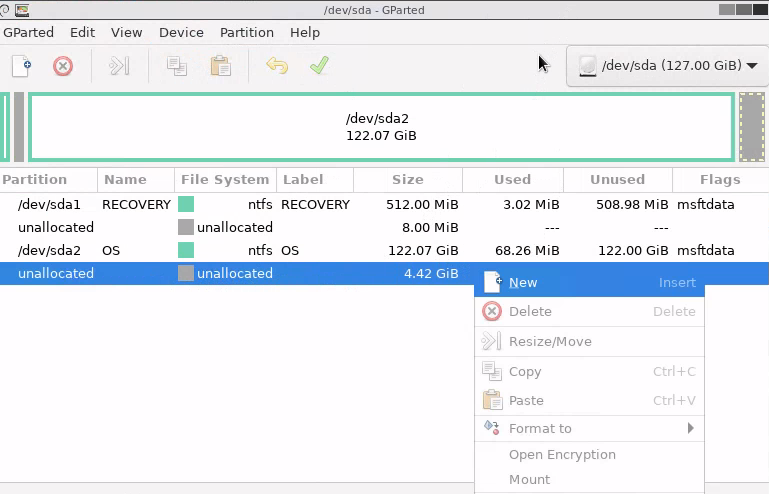769x494 pixels.
Task: Click the Copy partition toolbar icon
Action: tap(177, 66)
